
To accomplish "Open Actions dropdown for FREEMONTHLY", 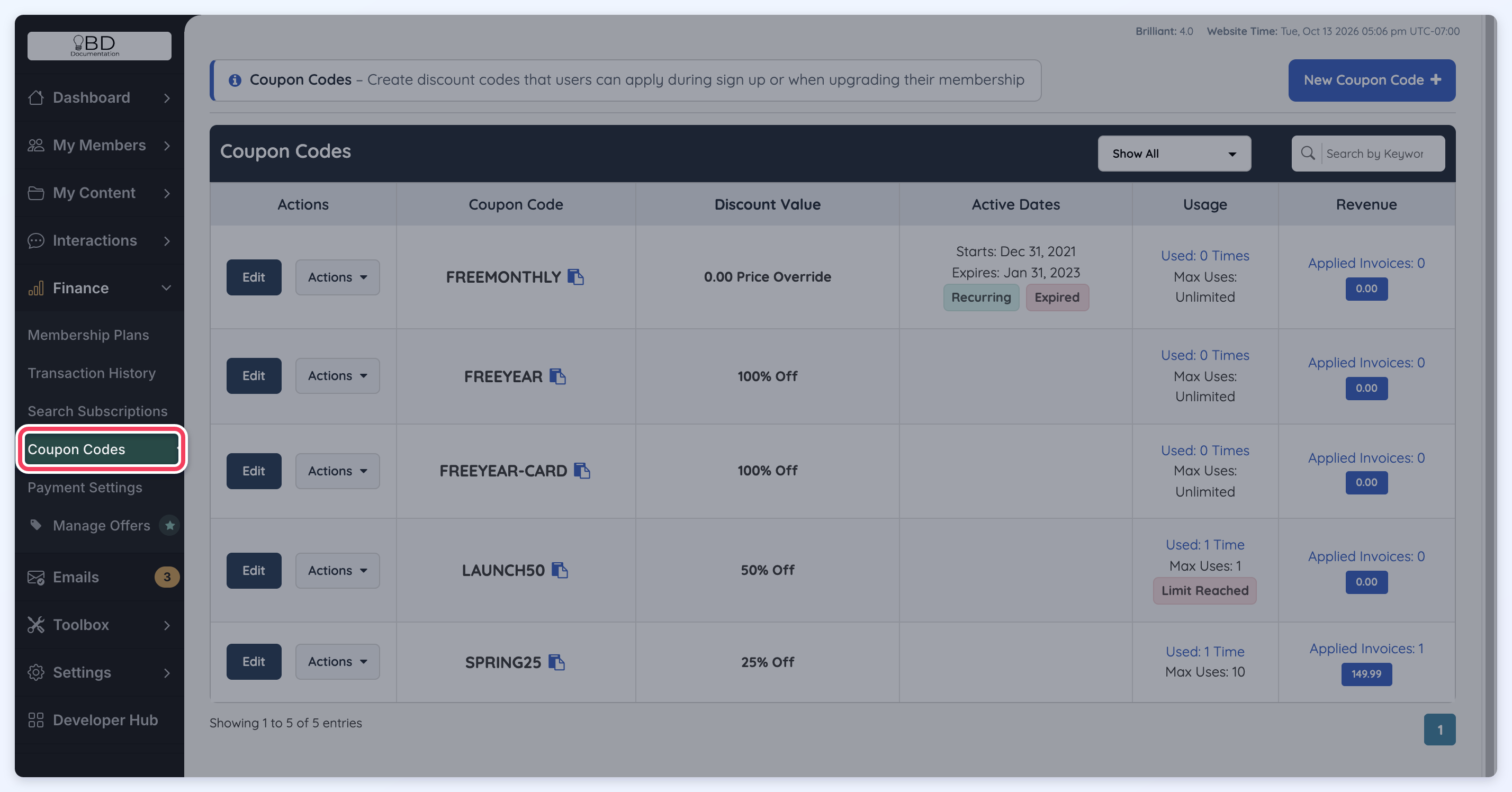I will point(338,277).
